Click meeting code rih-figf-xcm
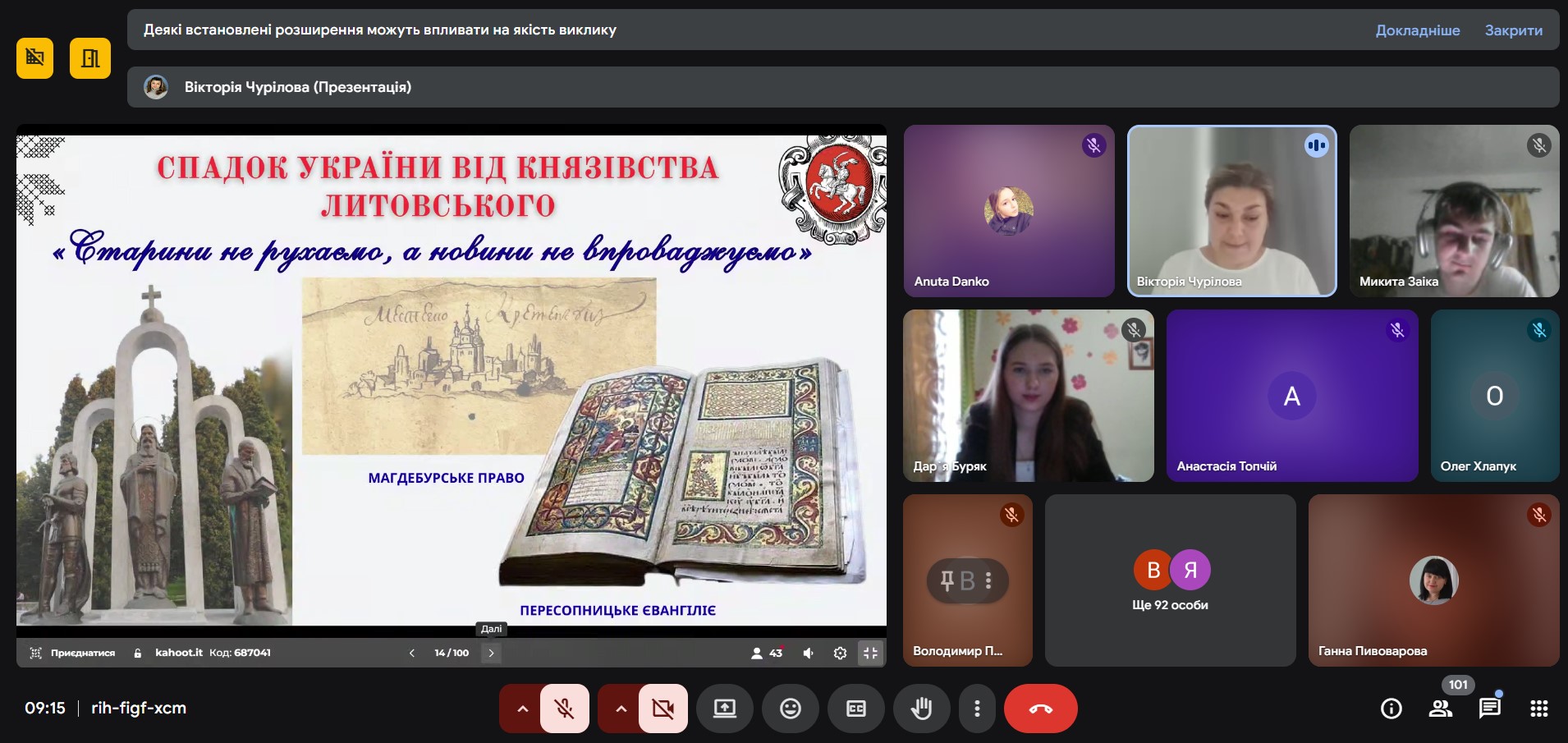 [x=139, y=708]
